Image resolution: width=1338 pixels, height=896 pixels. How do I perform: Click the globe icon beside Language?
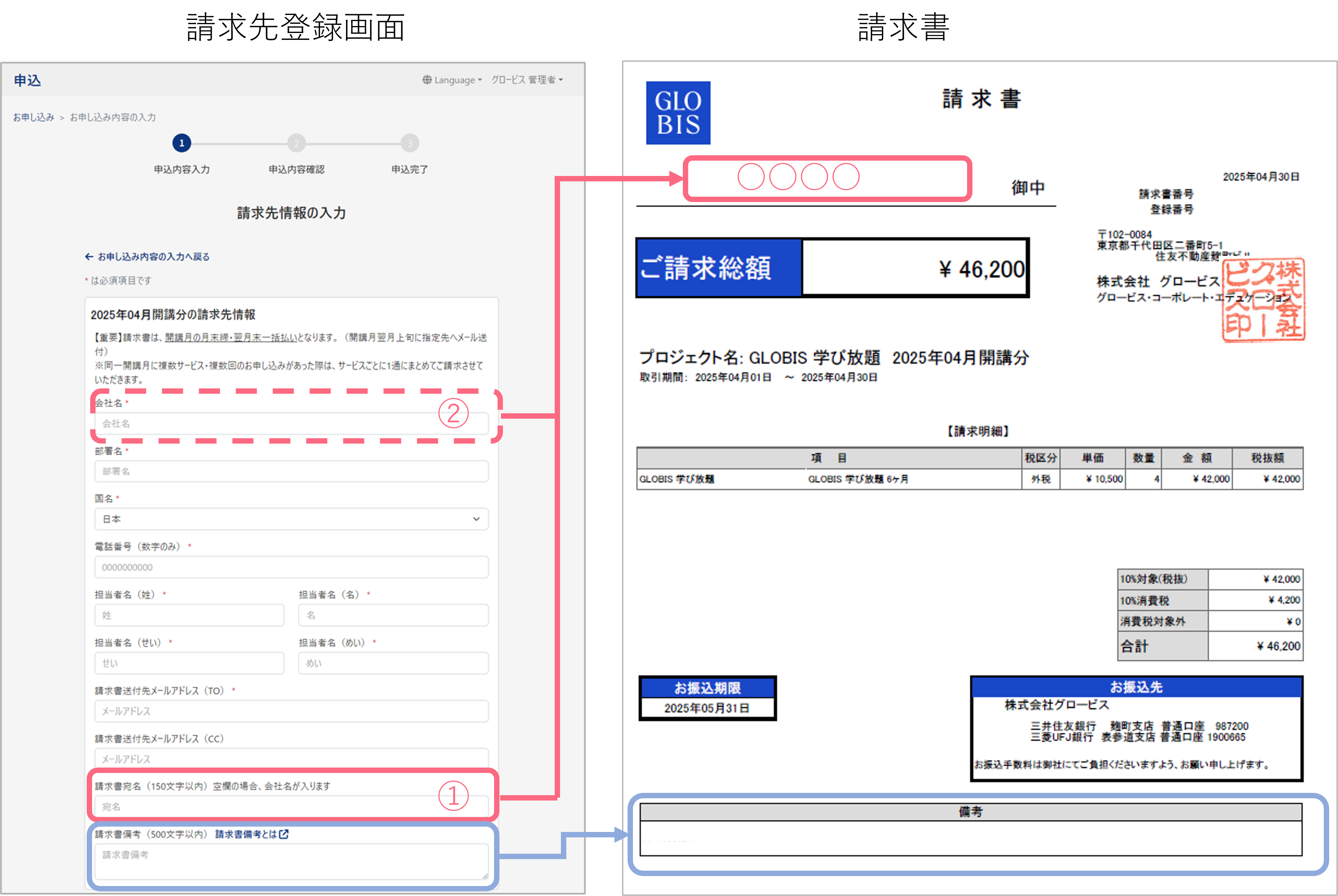427,79
